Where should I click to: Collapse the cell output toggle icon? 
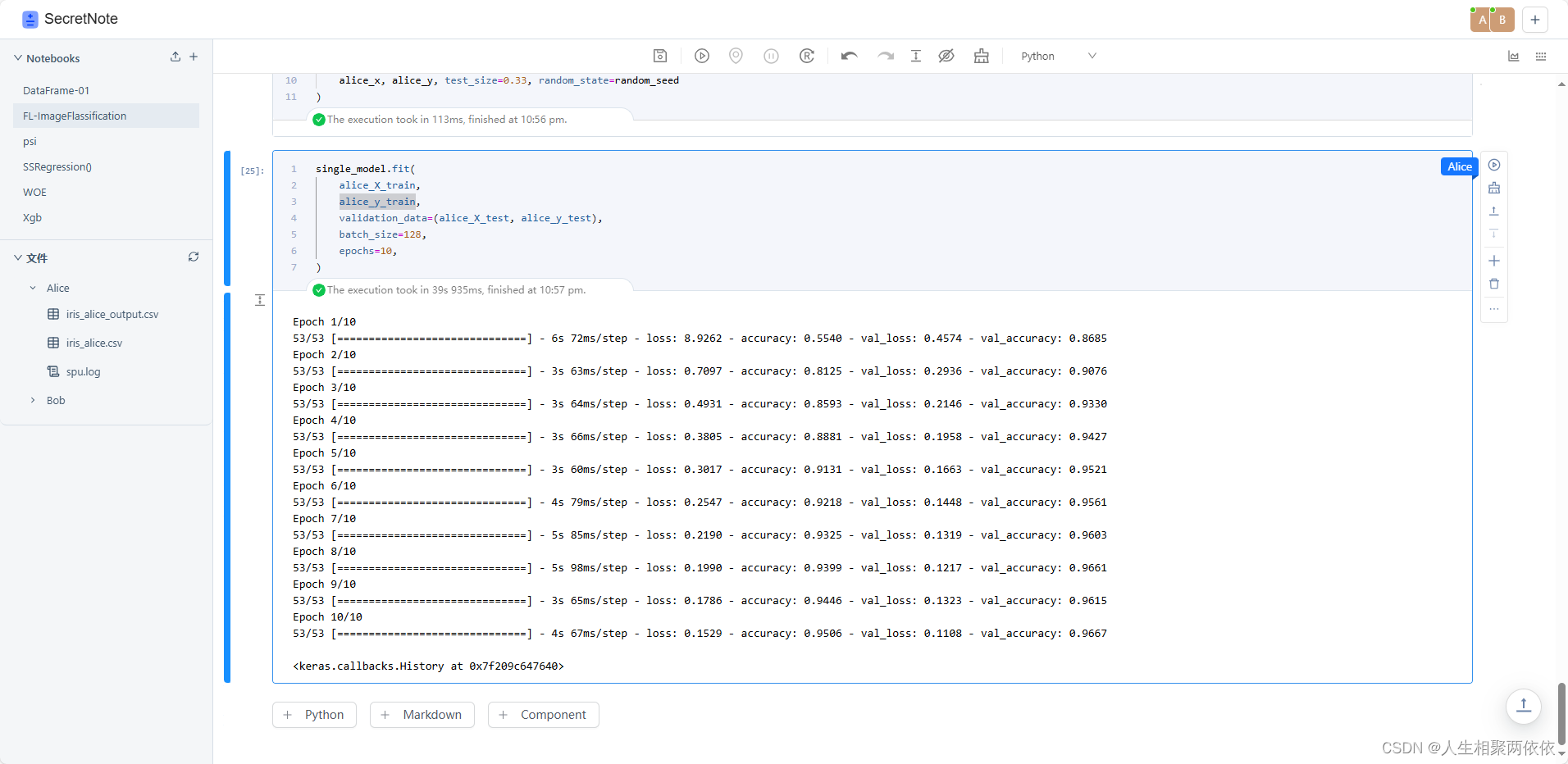[x=259, y=300]
